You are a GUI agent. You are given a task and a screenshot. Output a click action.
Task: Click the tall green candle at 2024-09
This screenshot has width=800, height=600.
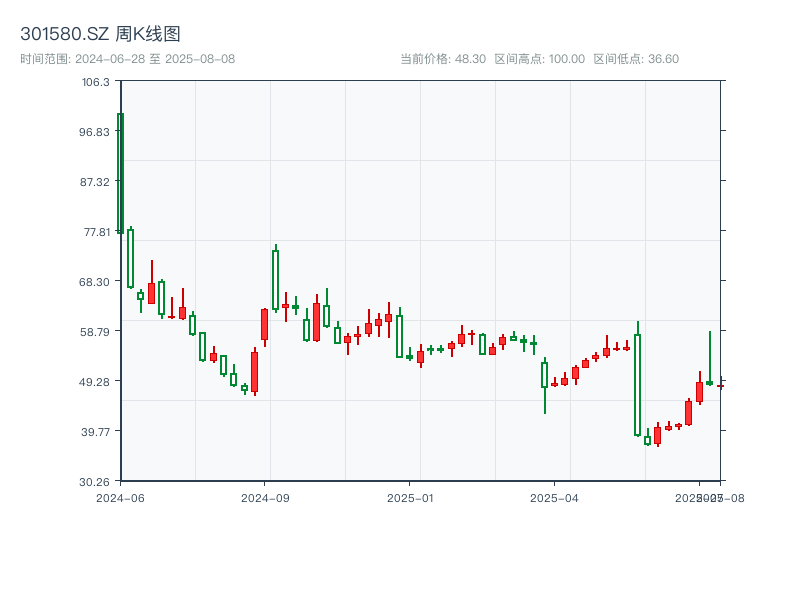click(276, 280)
